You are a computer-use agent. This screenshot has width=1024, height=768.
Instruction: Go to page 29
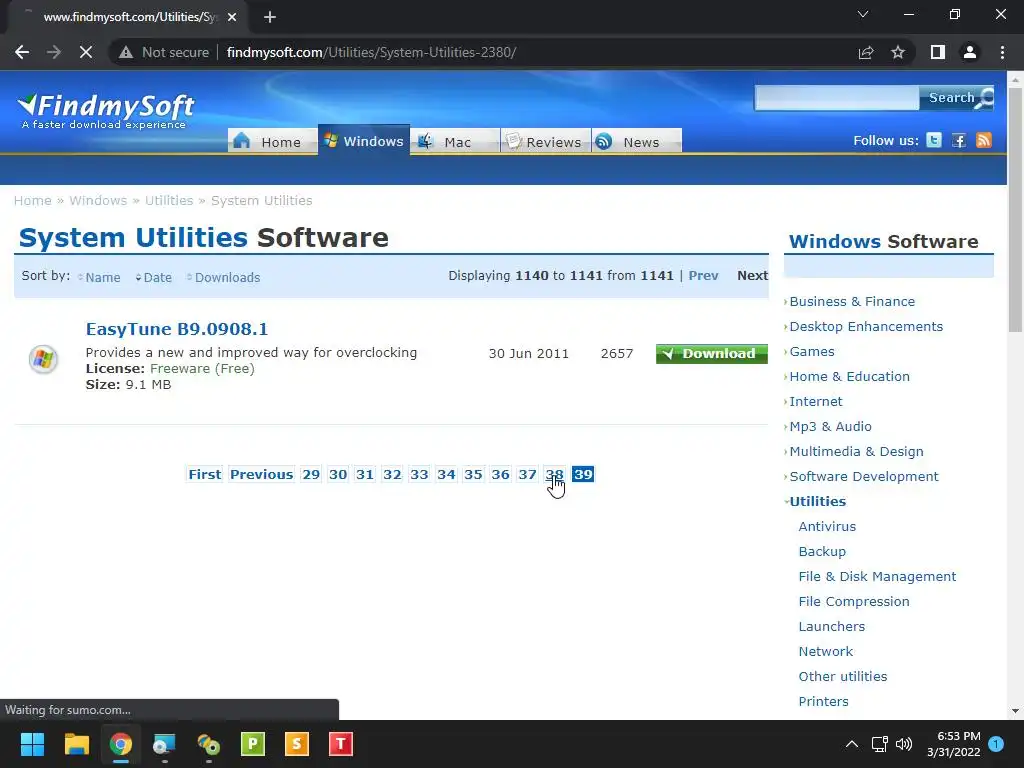(311, 474)
